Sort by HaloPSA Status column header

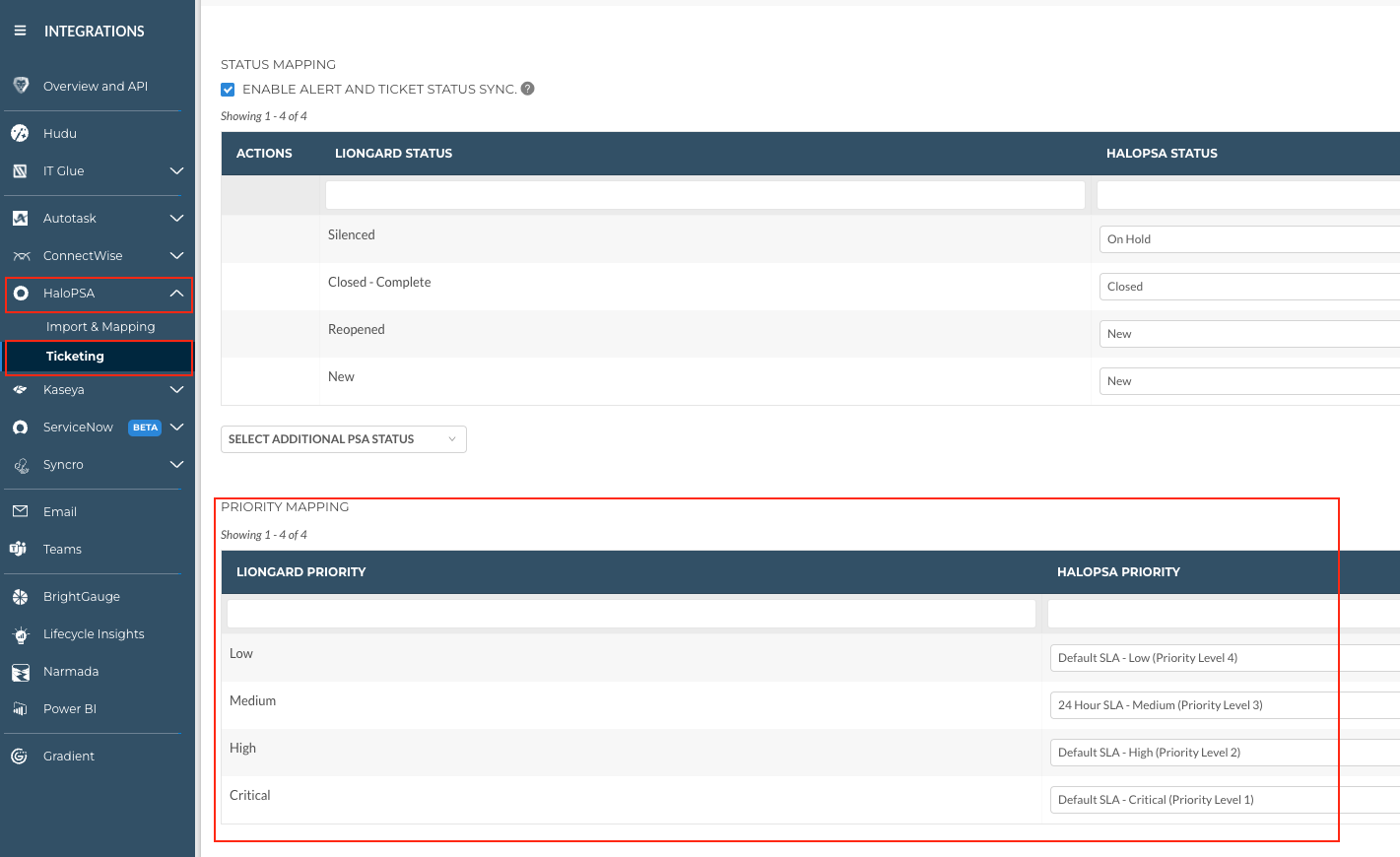[x=1162, y=154]
